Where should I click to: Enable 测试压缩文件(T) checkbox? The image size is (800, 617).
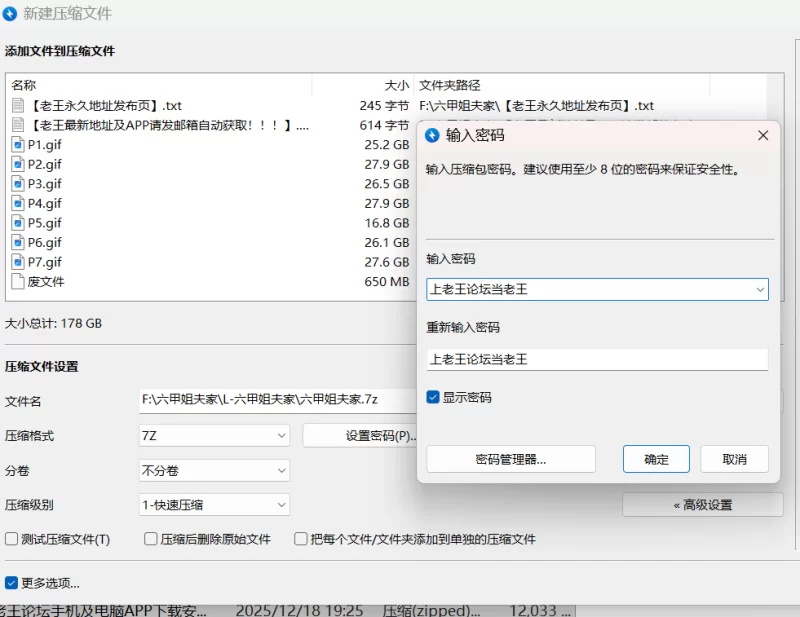tap(12, 539)
